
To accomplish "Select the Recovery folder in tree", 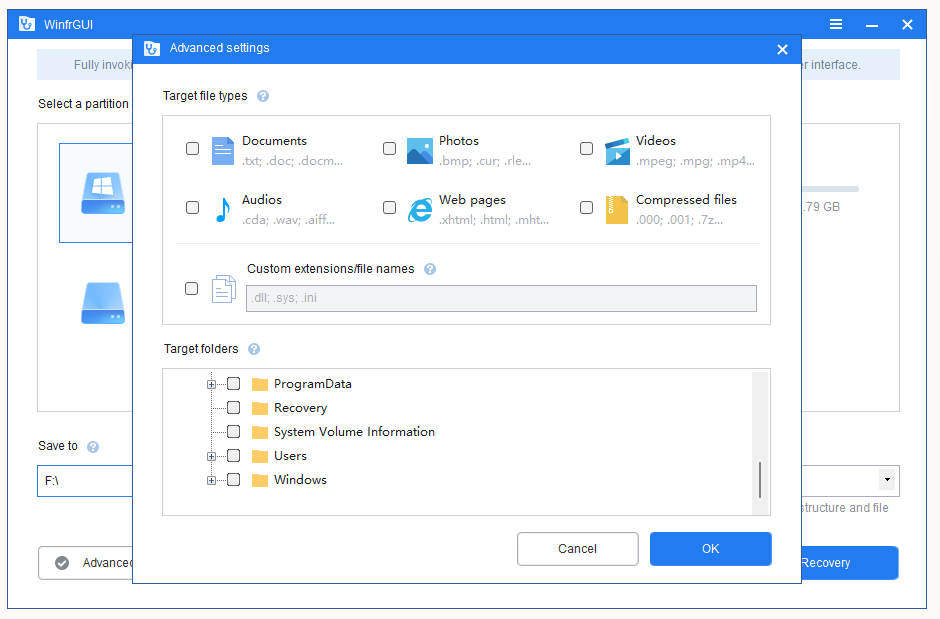I will click(300, 408).
